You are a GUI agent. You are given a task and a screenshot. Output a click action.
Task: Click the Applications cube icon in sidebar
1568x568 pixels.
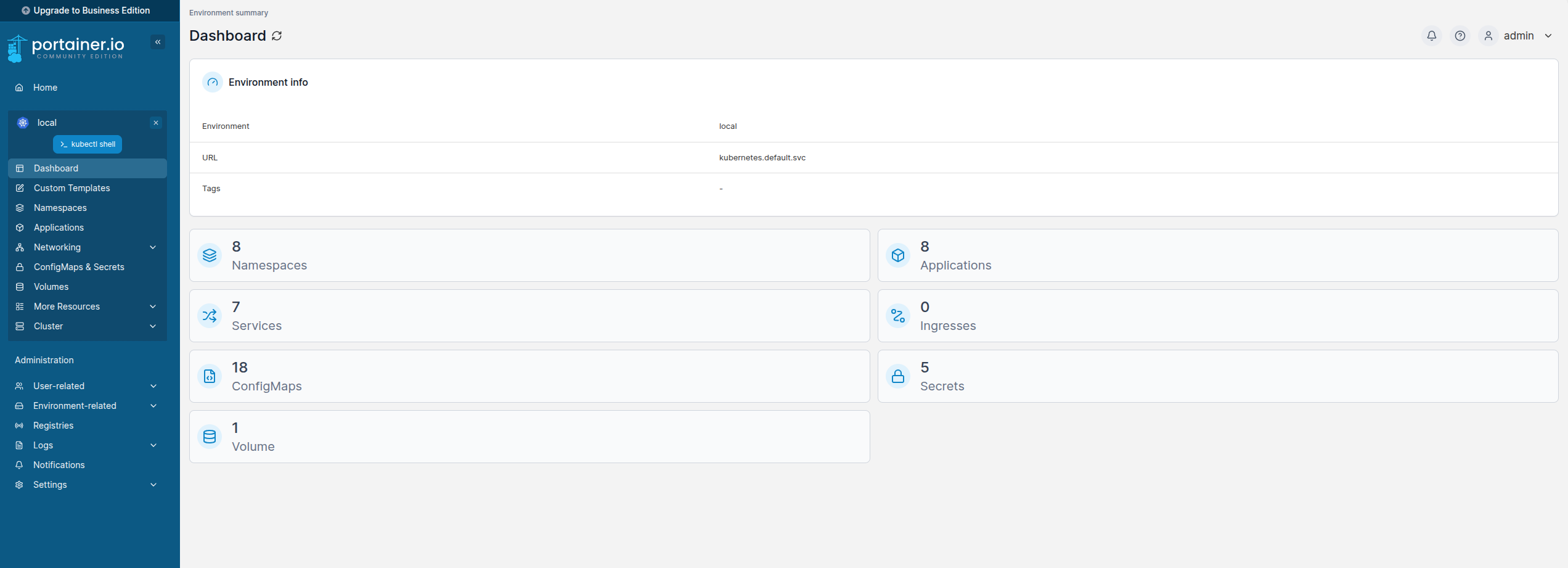pyautogui.click(x=20, y=228)
